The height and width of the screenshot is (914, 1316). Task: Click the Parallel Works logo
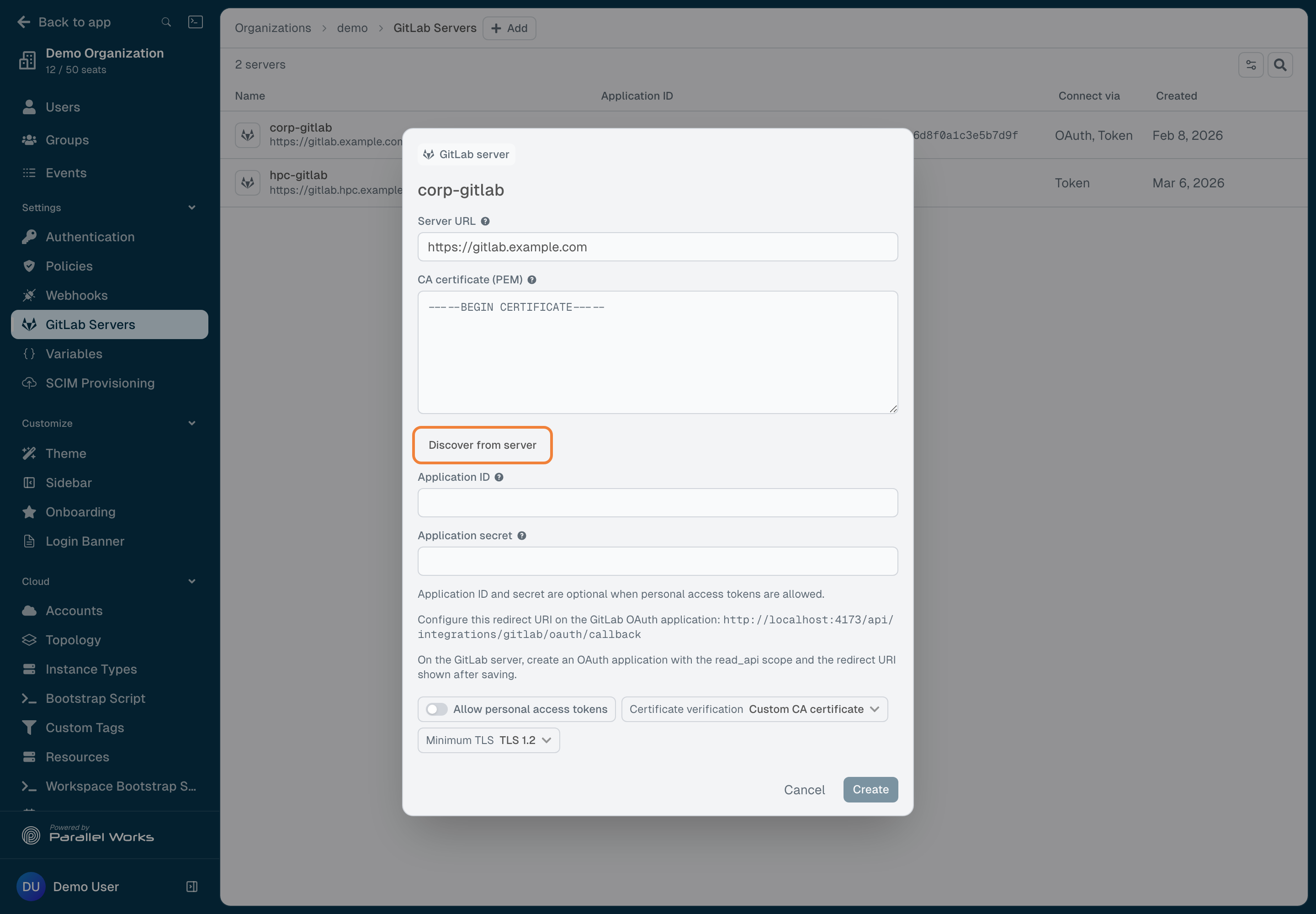click(88, 835)
